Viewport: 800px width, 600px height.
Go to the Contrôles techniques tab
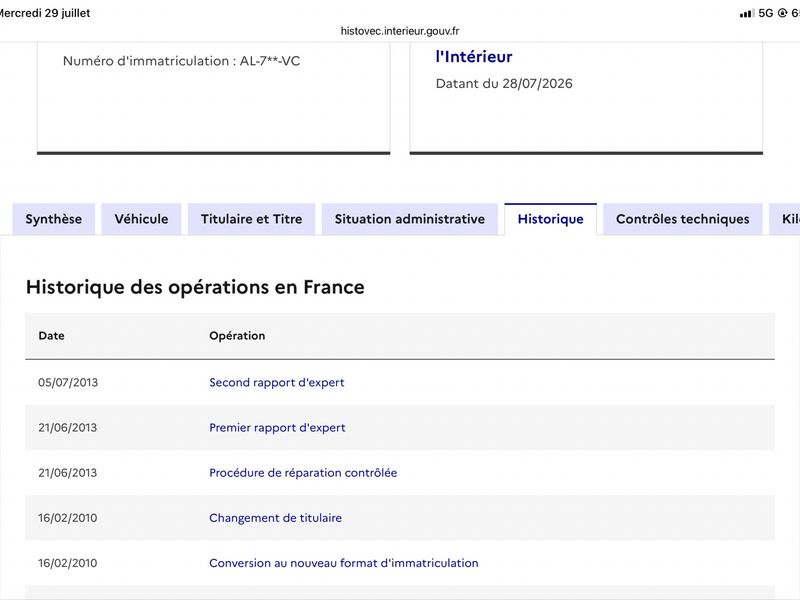pos(683,219)
